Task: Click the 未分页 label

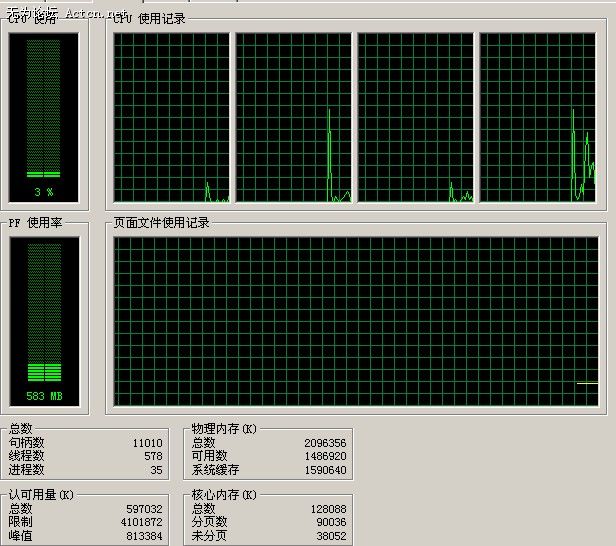Action: (209, 535)
